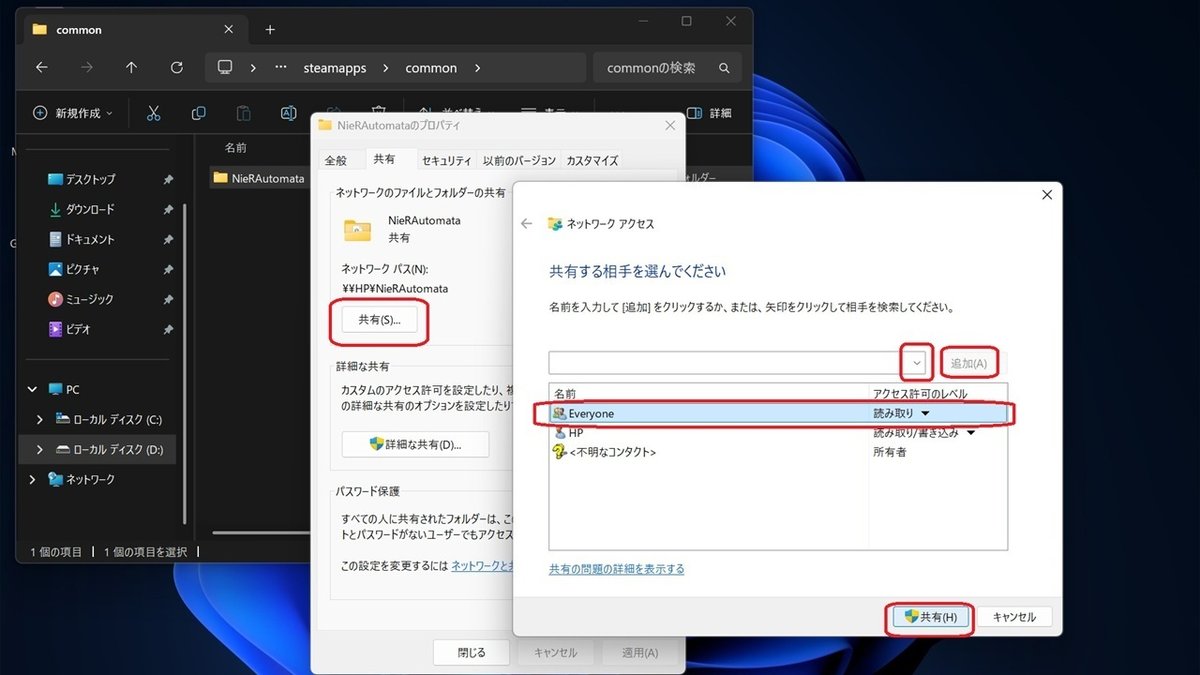The height and width of the screenshot is (675, 1200).
Task: Click the shared folder icon in properties
Action: [x=358, y=229]
